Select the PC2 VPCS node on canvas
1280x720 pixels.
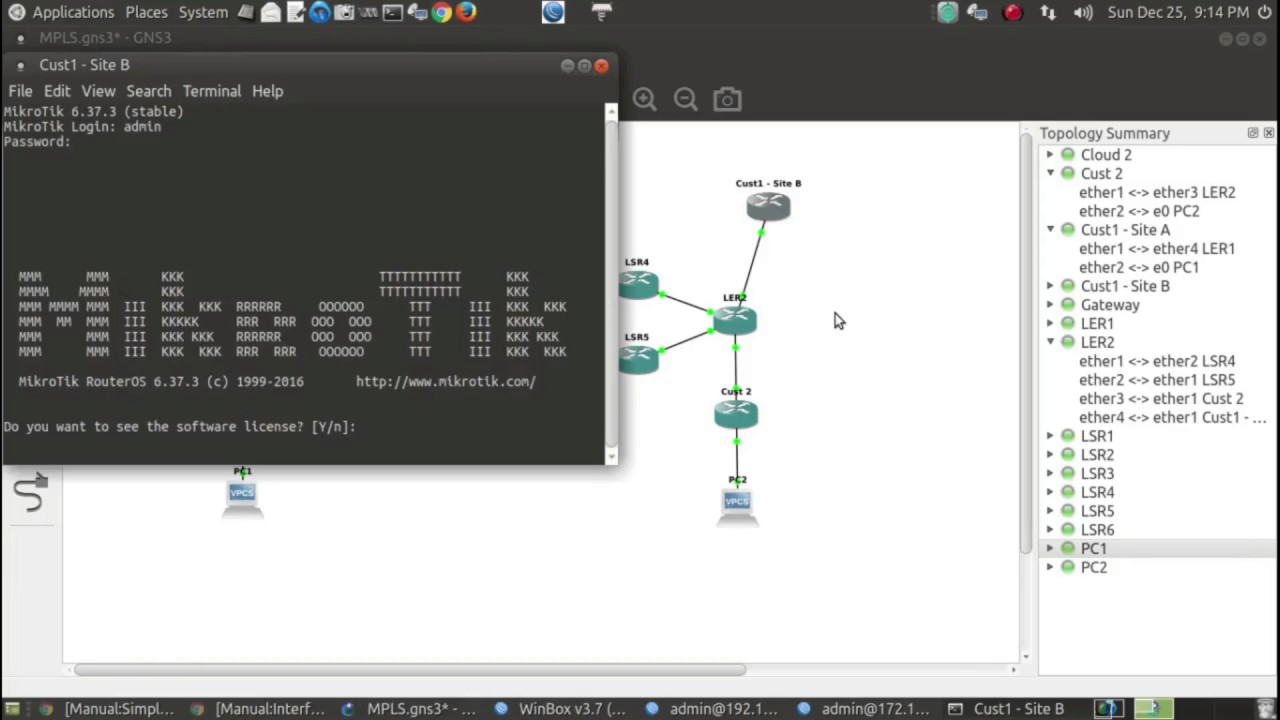pos(737,505)
